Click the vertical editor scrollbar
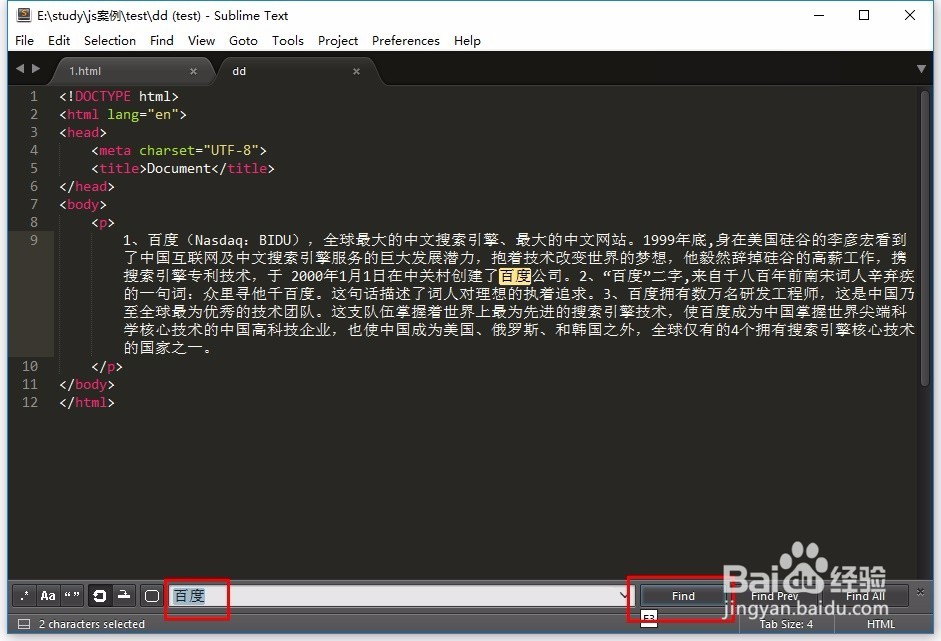The image size is (941, 641). pyautogui.click(x=924, y=238)
